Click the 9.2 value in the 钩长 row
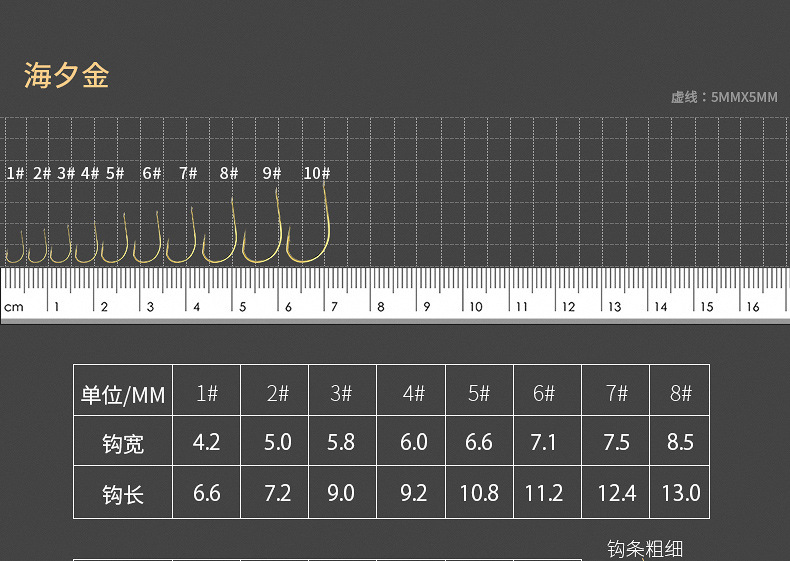 point(414,493)
